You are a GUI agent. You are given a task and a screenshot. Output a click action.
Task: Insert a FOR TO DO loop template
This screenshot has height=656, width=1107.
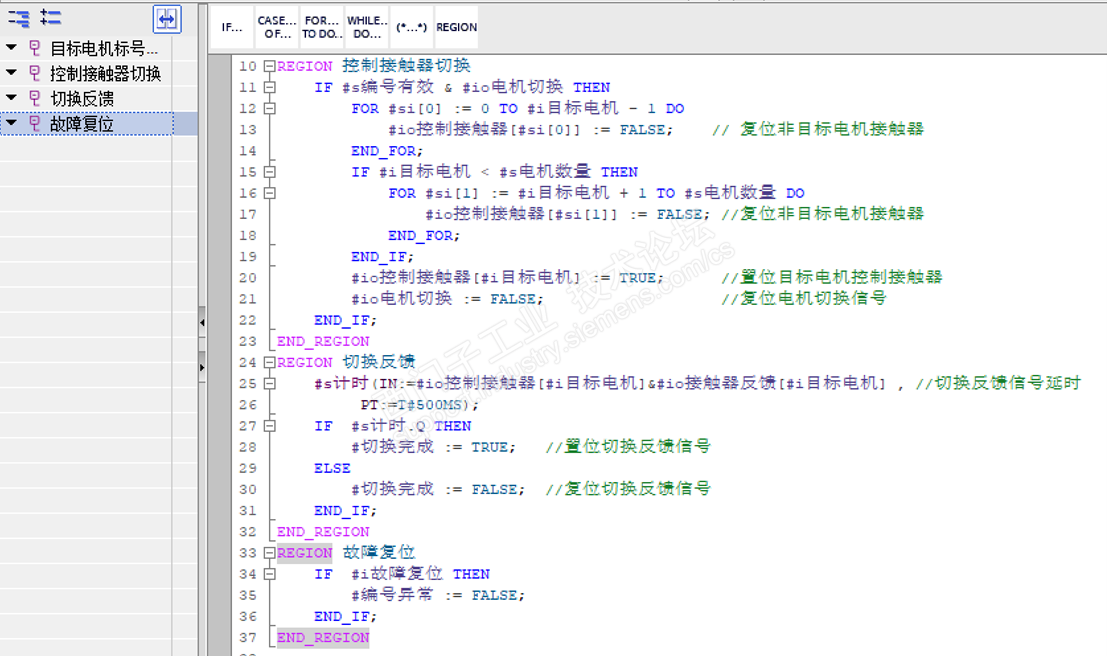322,27
